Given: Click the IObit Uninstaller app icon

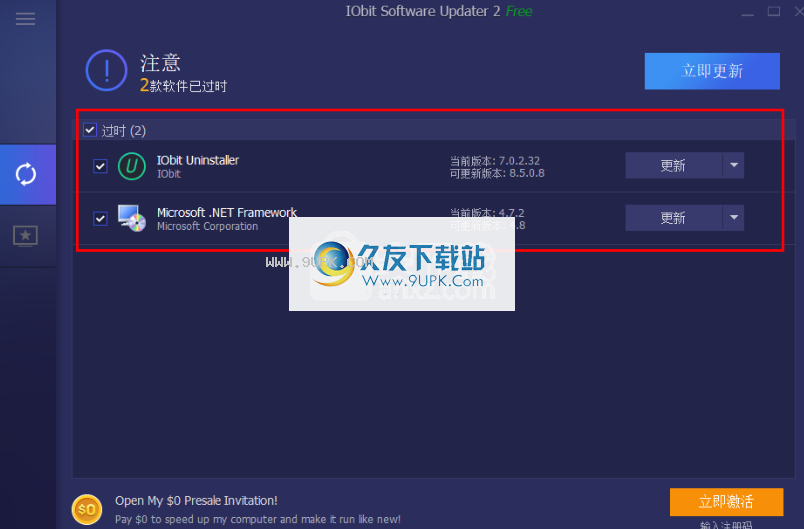Looking at the screenshot, I should 132,166.
